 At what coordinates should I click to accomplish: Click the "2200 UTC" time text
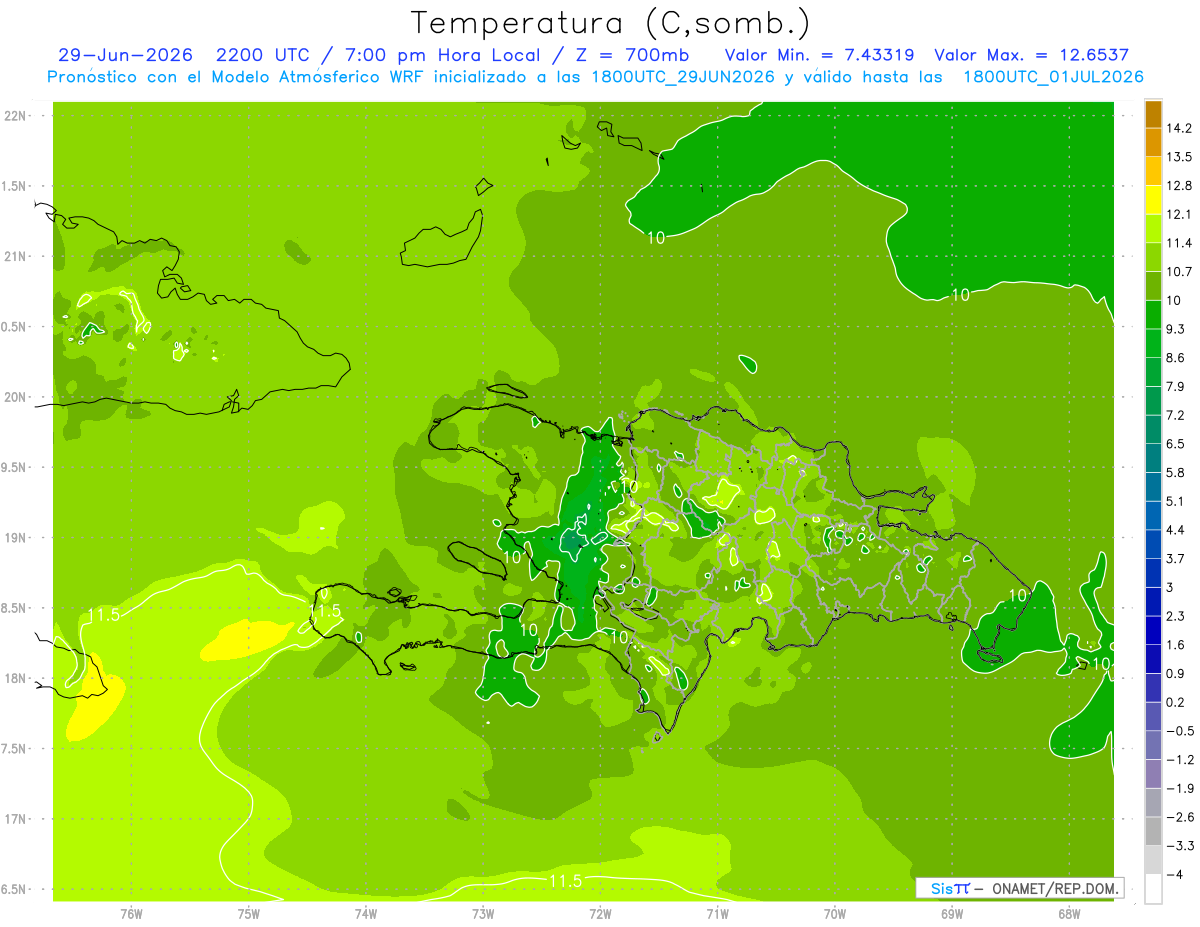tap(263, 55)
